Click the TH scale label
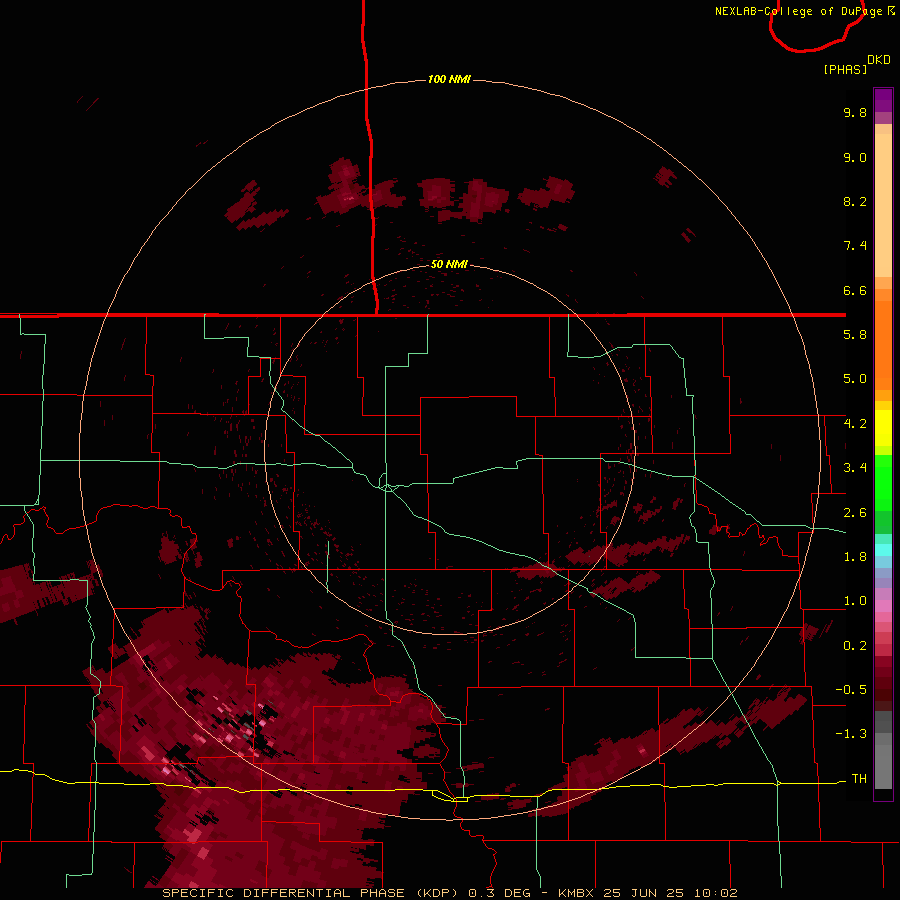This screenshot has height=900, width=900. click(x=859, y=779)
